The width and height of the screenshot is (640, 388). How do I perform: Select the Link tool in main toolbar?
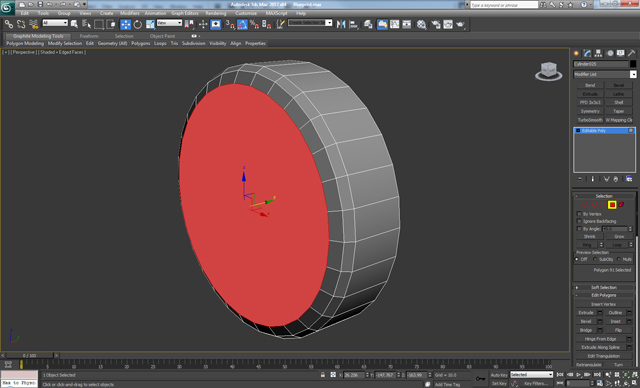(8, 24)
